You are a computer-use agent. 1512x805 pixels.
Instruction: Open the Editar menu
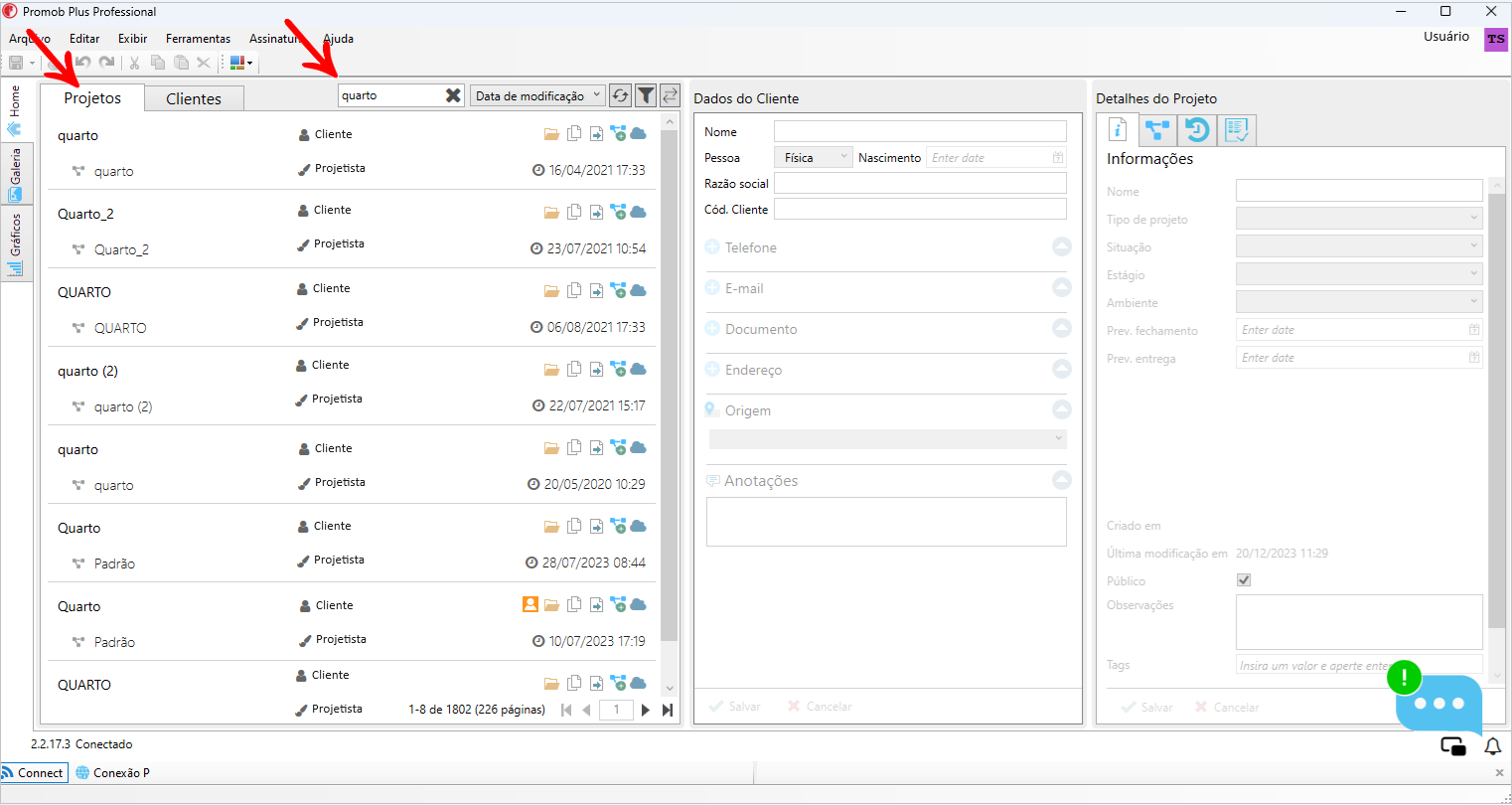(84, 39)
